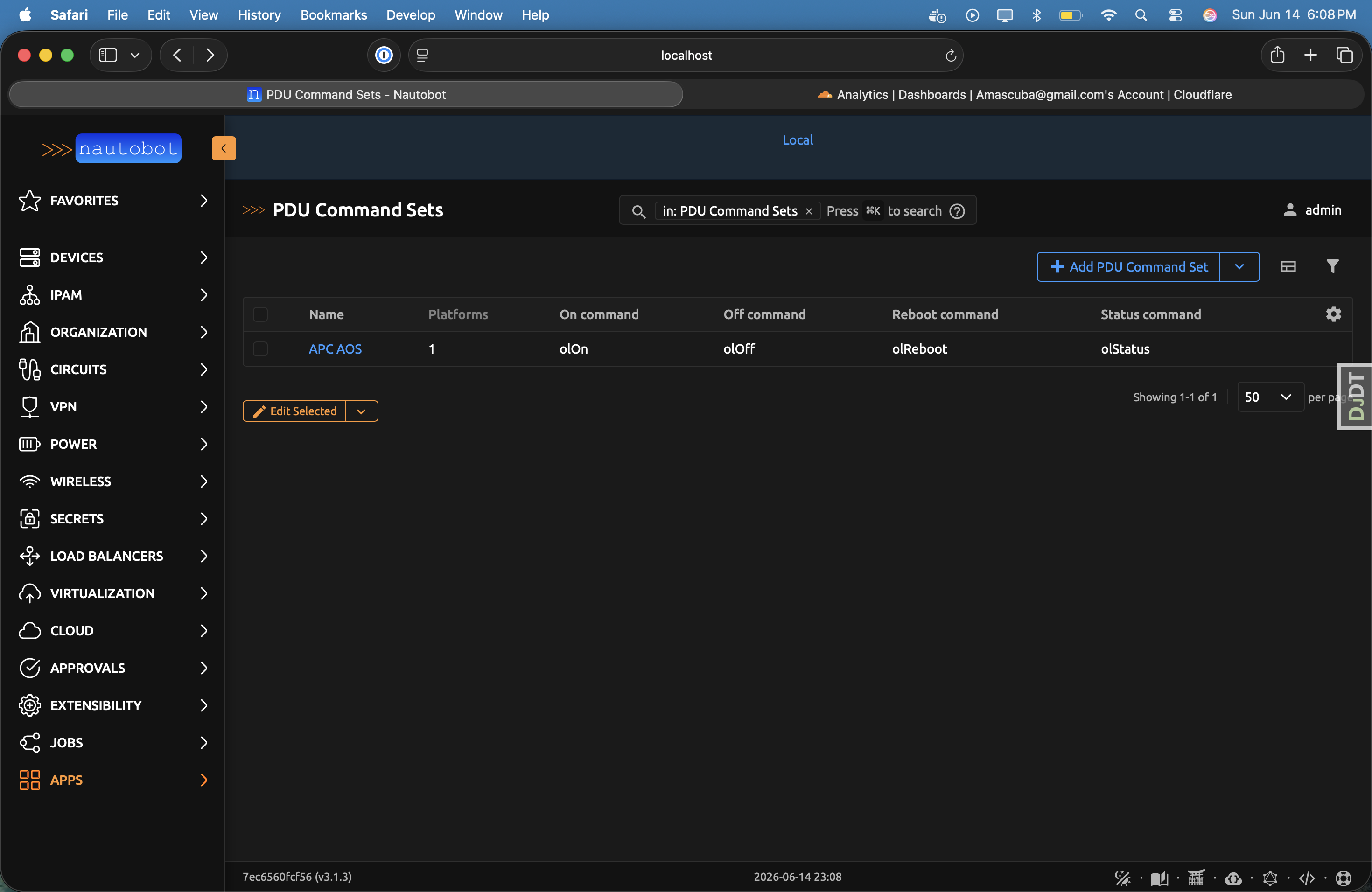The image size is (1372, 892).
Task: Expand the Wireless menu
Action: click(112, 481)
